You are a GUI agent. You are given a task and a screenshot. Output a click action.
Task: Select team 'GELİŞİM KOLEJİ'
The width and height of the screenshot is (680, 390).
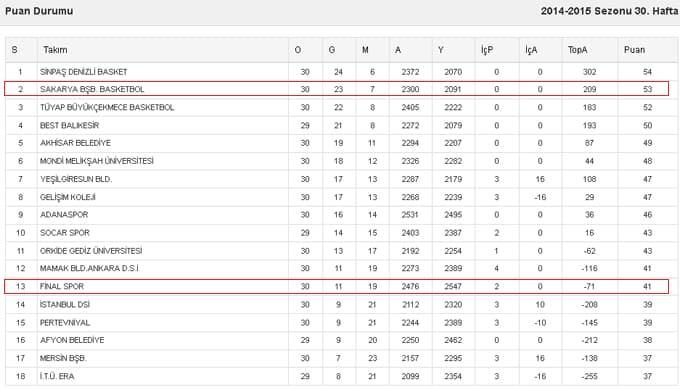pos(68,197)
